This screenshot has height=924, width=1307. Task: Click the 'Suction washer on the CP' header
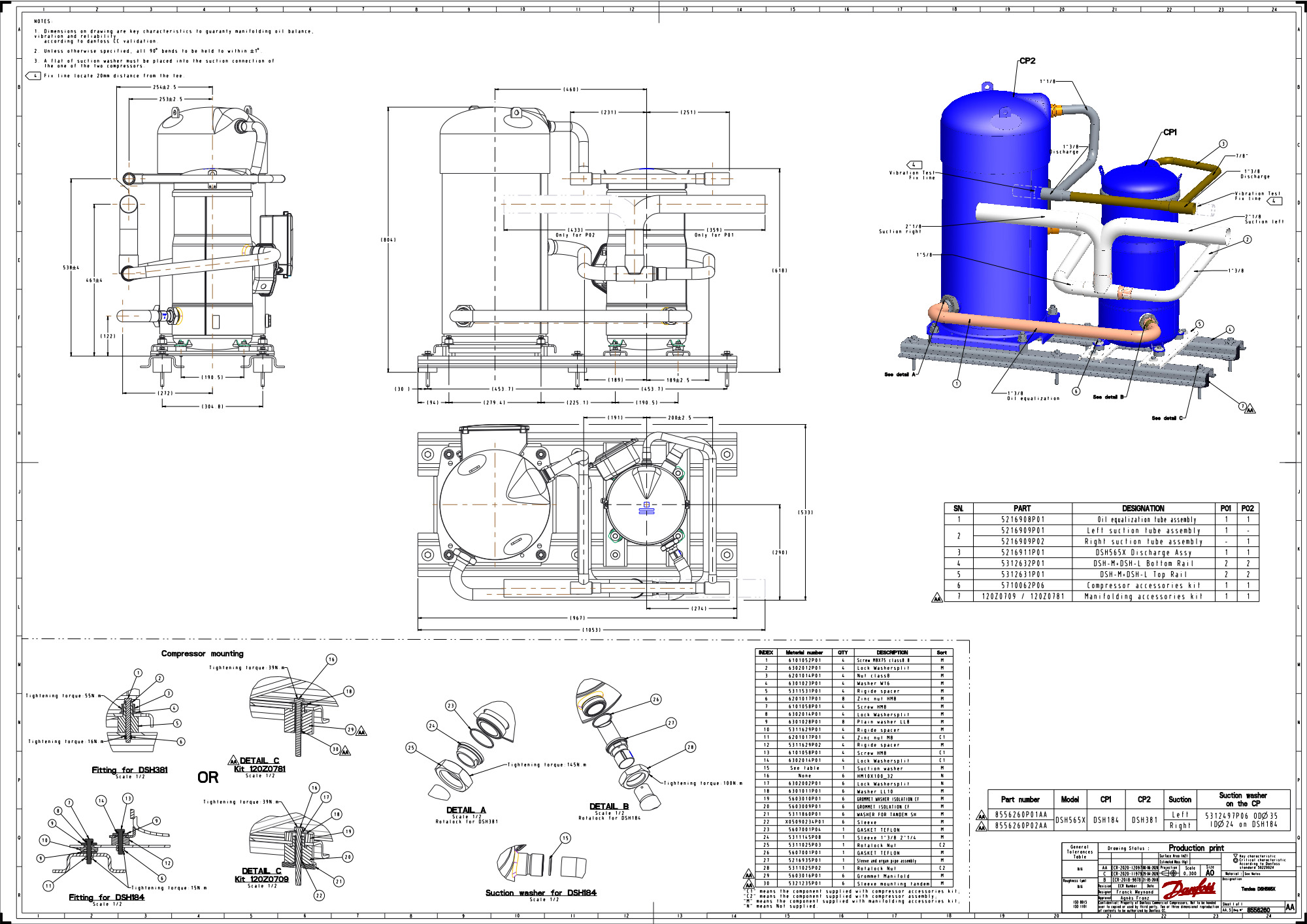pyautogui.click(x=1243, y=799)
